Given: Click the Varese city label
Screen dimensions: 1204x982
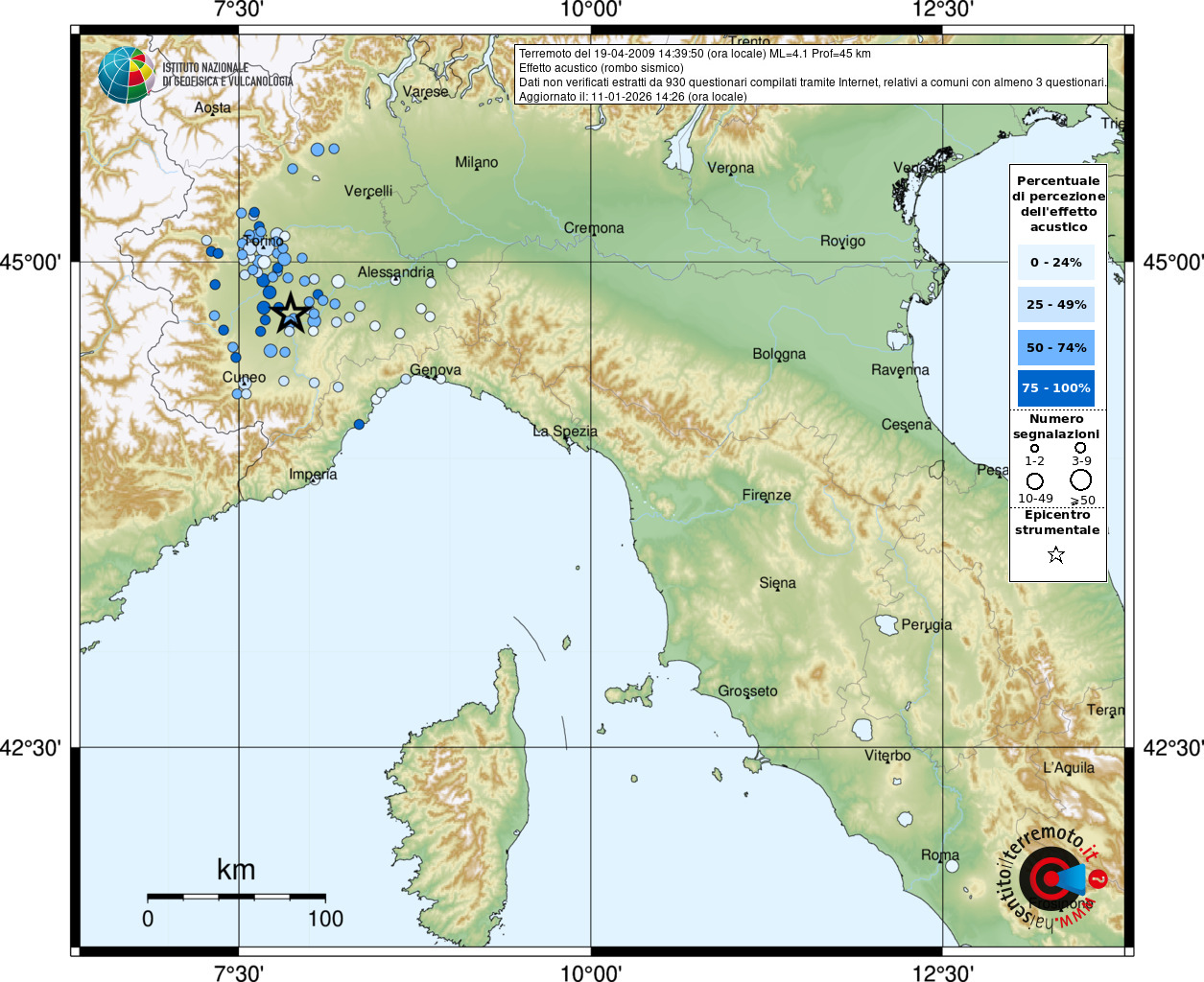Looking at the screenshot, I should pyautogui.click(x=425, y=92).
